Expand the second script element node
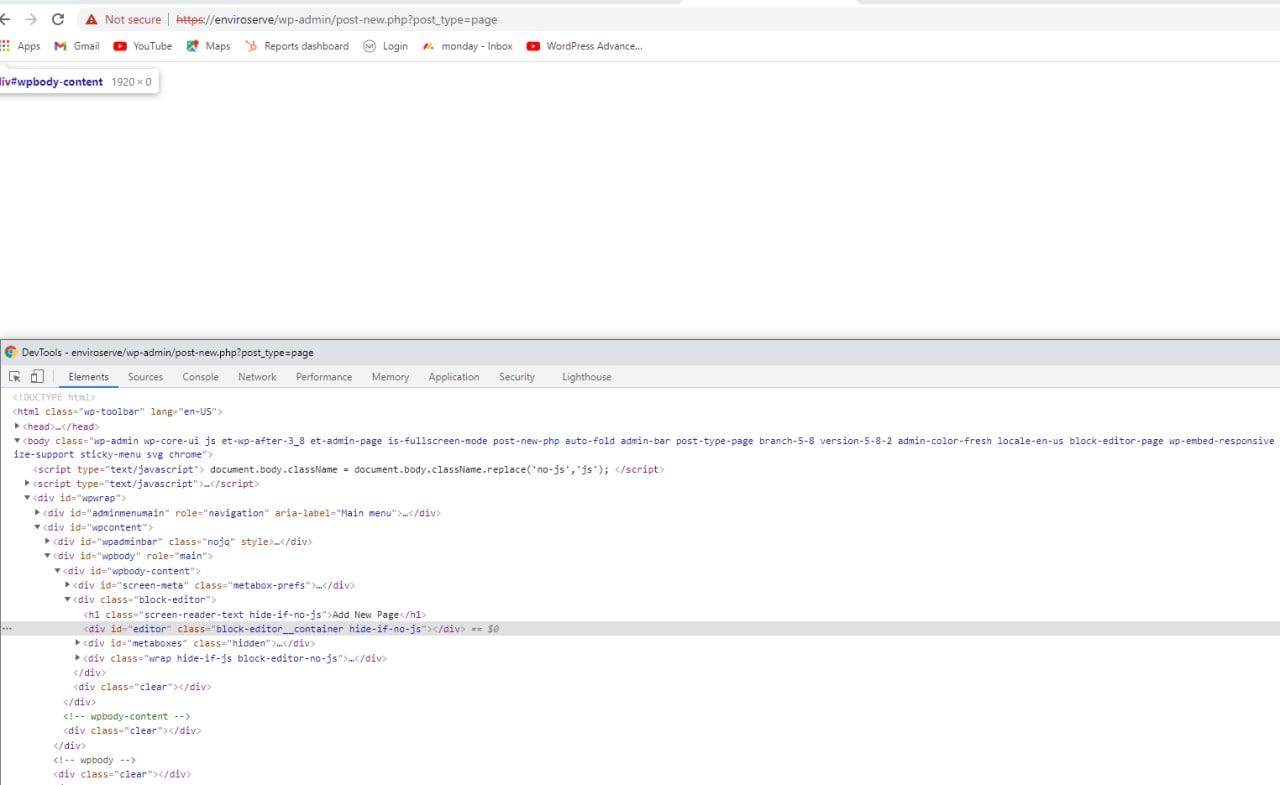 tap(28, 484)
